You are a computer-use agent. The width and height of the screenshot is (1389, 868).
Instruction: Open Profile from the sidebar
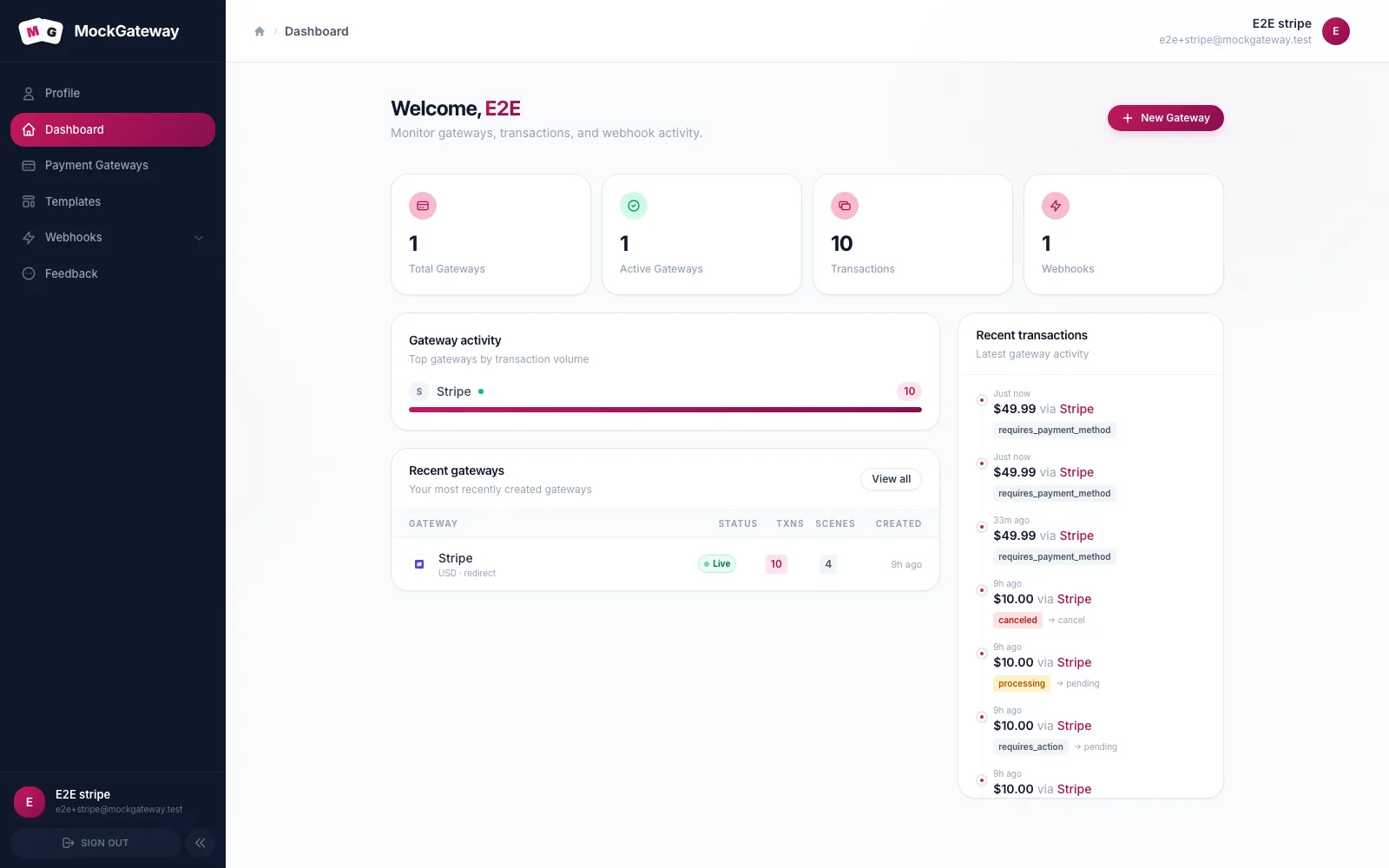113,93
